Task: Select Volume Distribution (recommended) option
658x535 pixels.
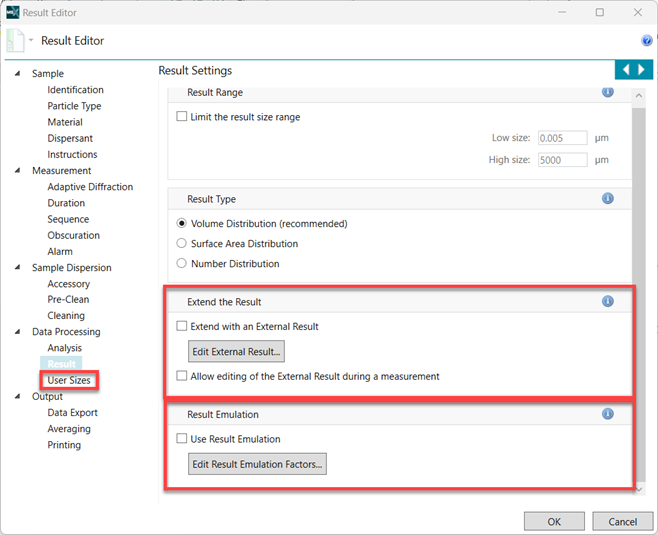Action: coord(181,223)
